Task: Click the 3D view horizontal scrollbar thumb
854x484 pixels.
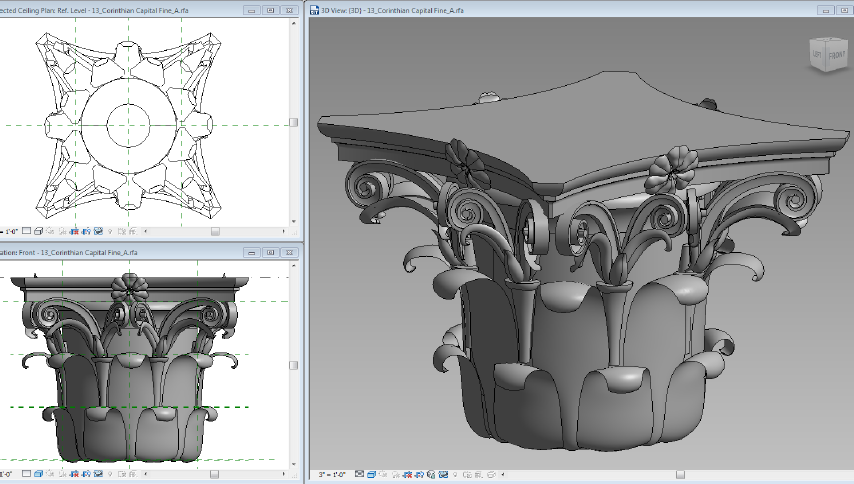Action: click(x=680, y=474)
